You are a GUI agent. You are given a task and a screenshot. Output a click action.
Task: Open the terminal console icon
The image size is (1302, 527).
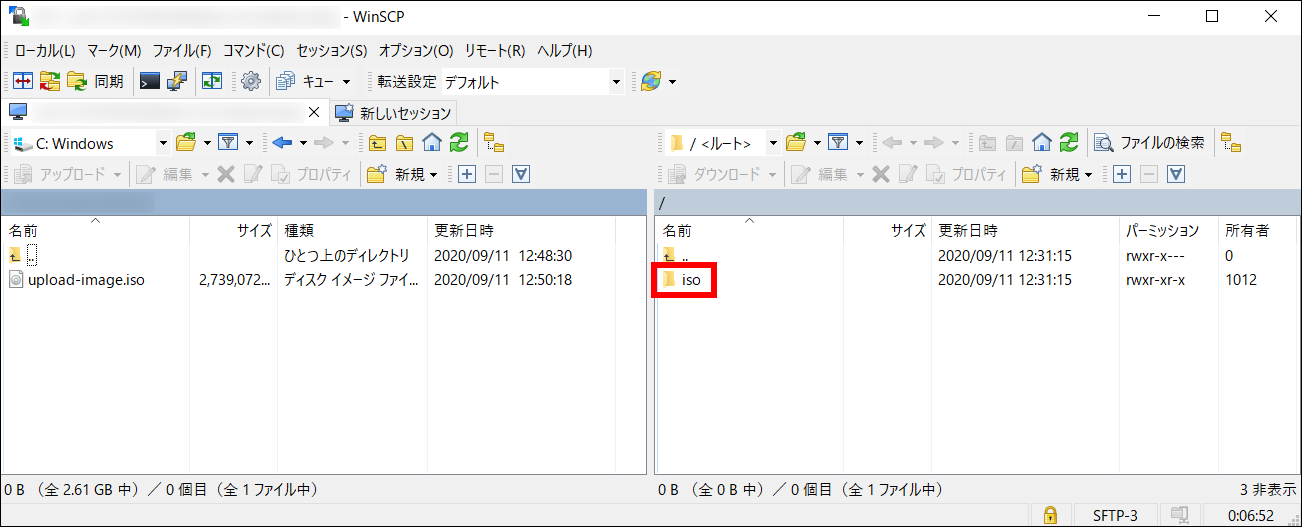point(150,82)
